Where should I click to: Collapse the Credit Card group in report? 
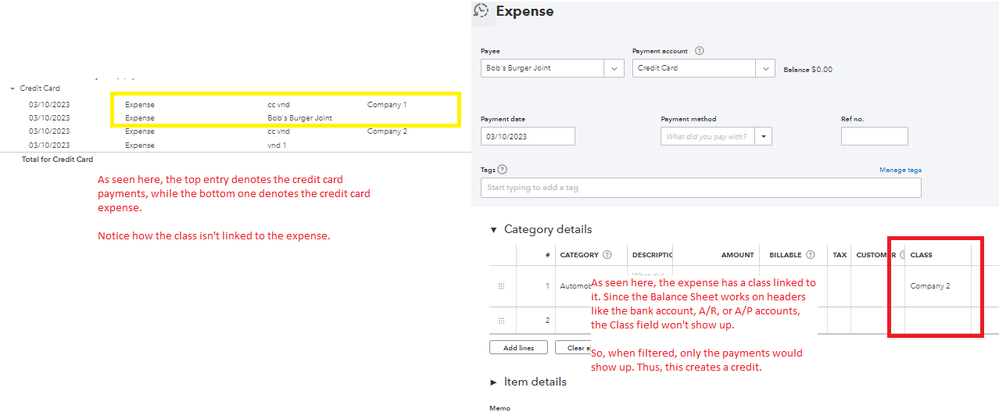pos(12,88)
